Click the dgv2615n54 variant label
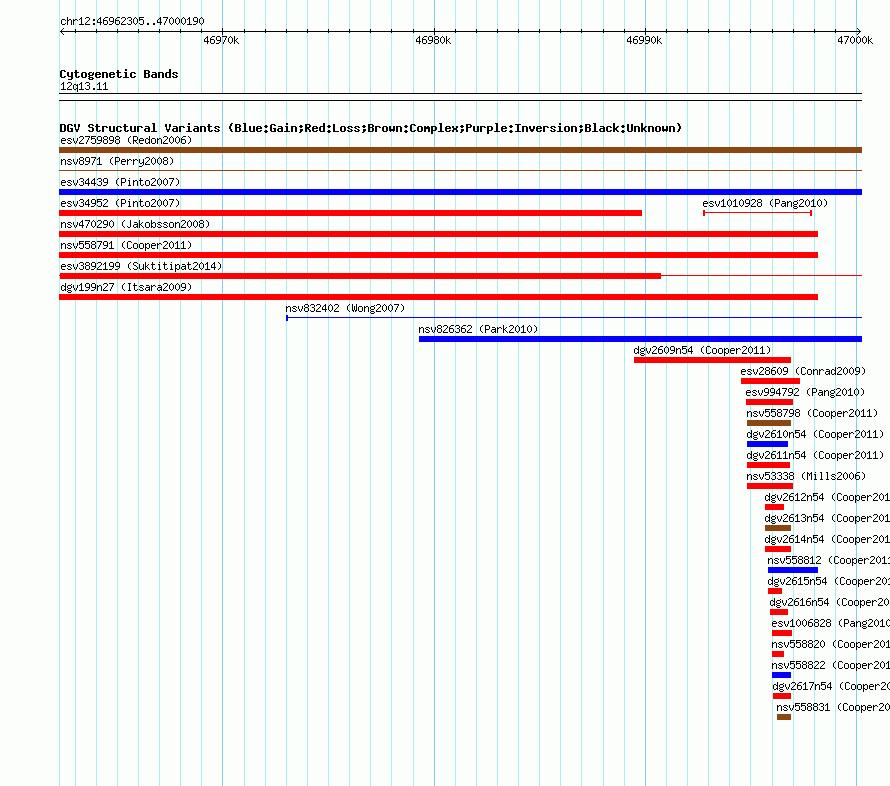Viewport: 890px width, 786px height. [x=829, y=581]
